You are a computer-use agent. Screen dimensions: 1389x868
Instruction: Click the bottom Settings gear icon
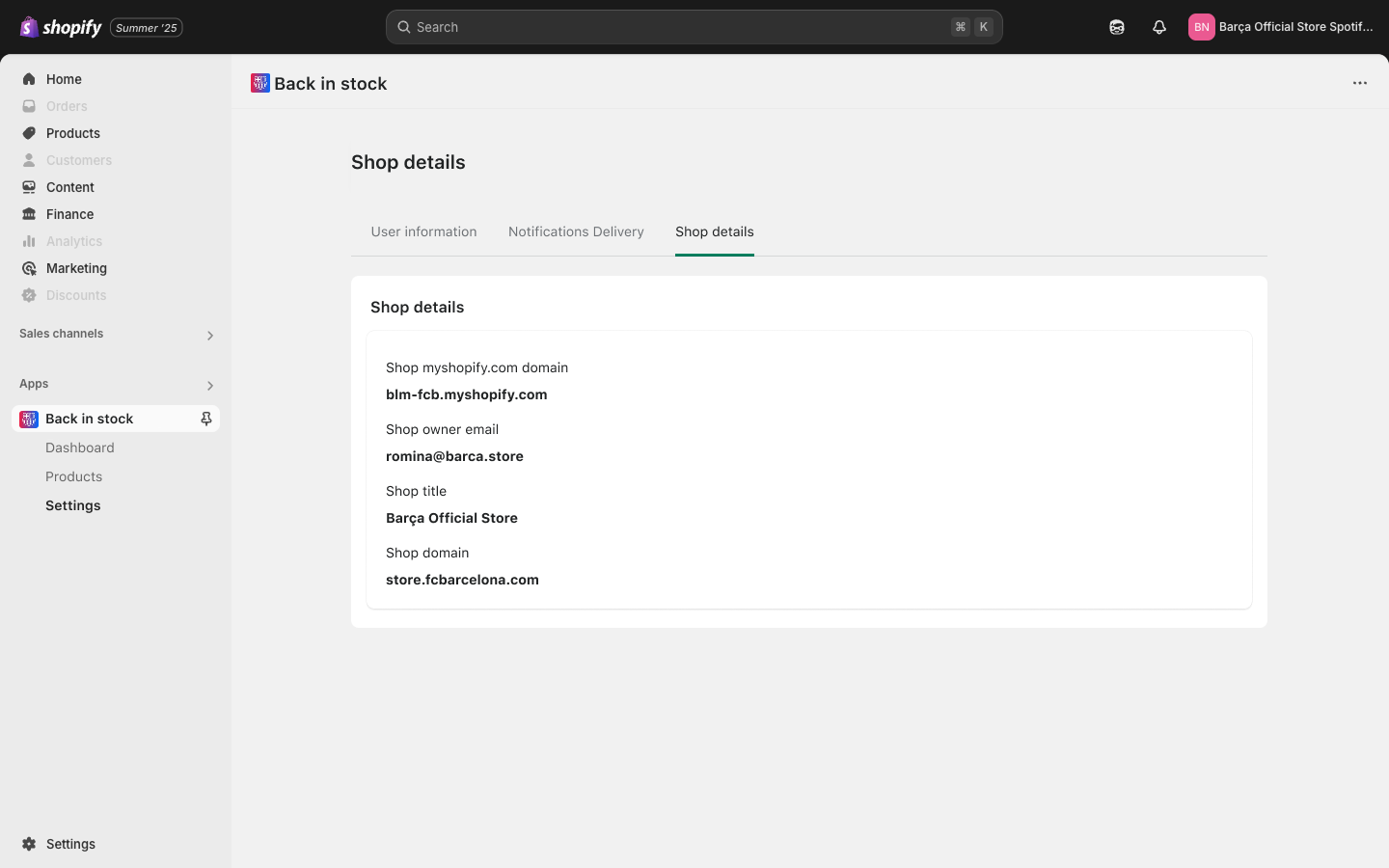29,844
